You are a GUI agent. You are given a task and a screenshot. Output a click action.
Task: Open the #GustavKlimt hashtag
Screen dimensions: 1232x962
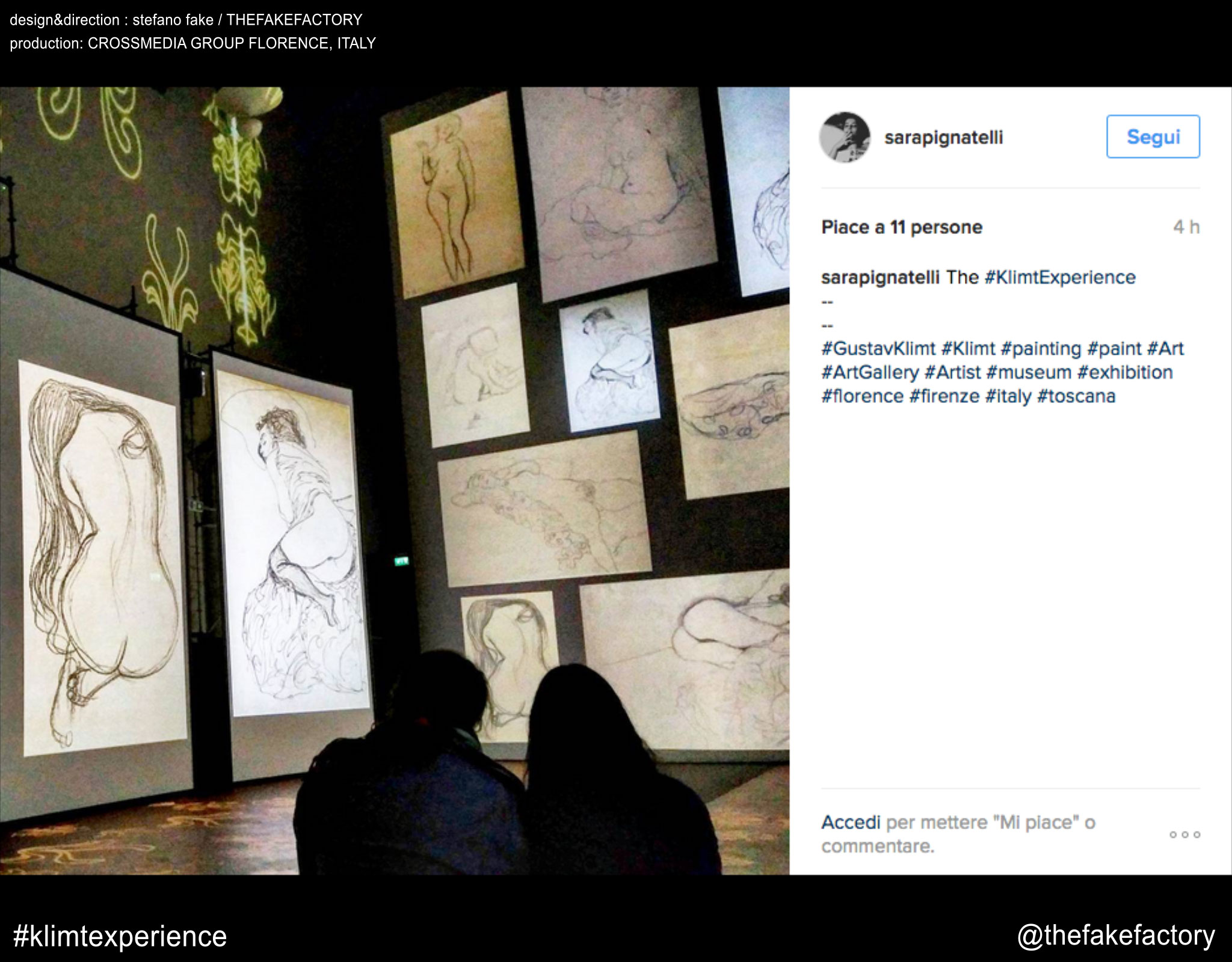point(878,349)
